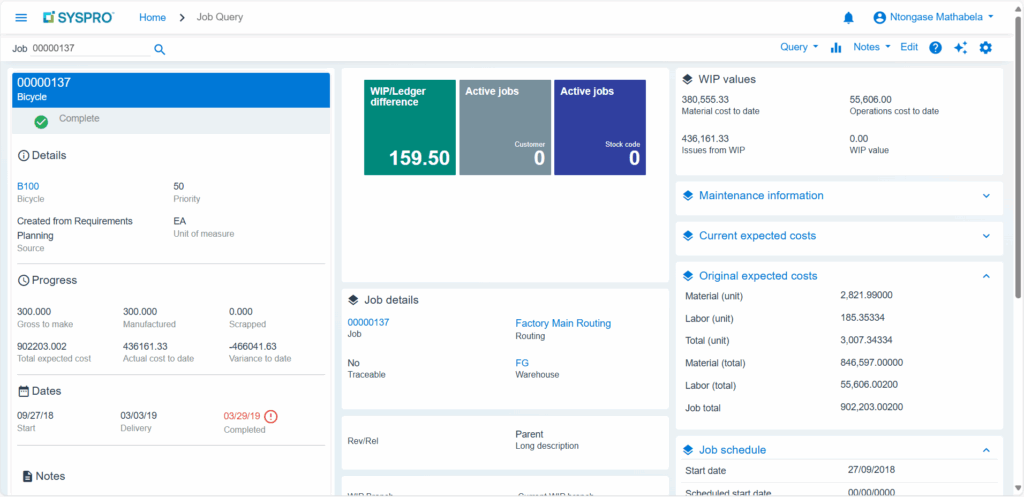The image size is (1024, 497).
Task: Open the B100 stock code link
Action: tap(28, 186)
